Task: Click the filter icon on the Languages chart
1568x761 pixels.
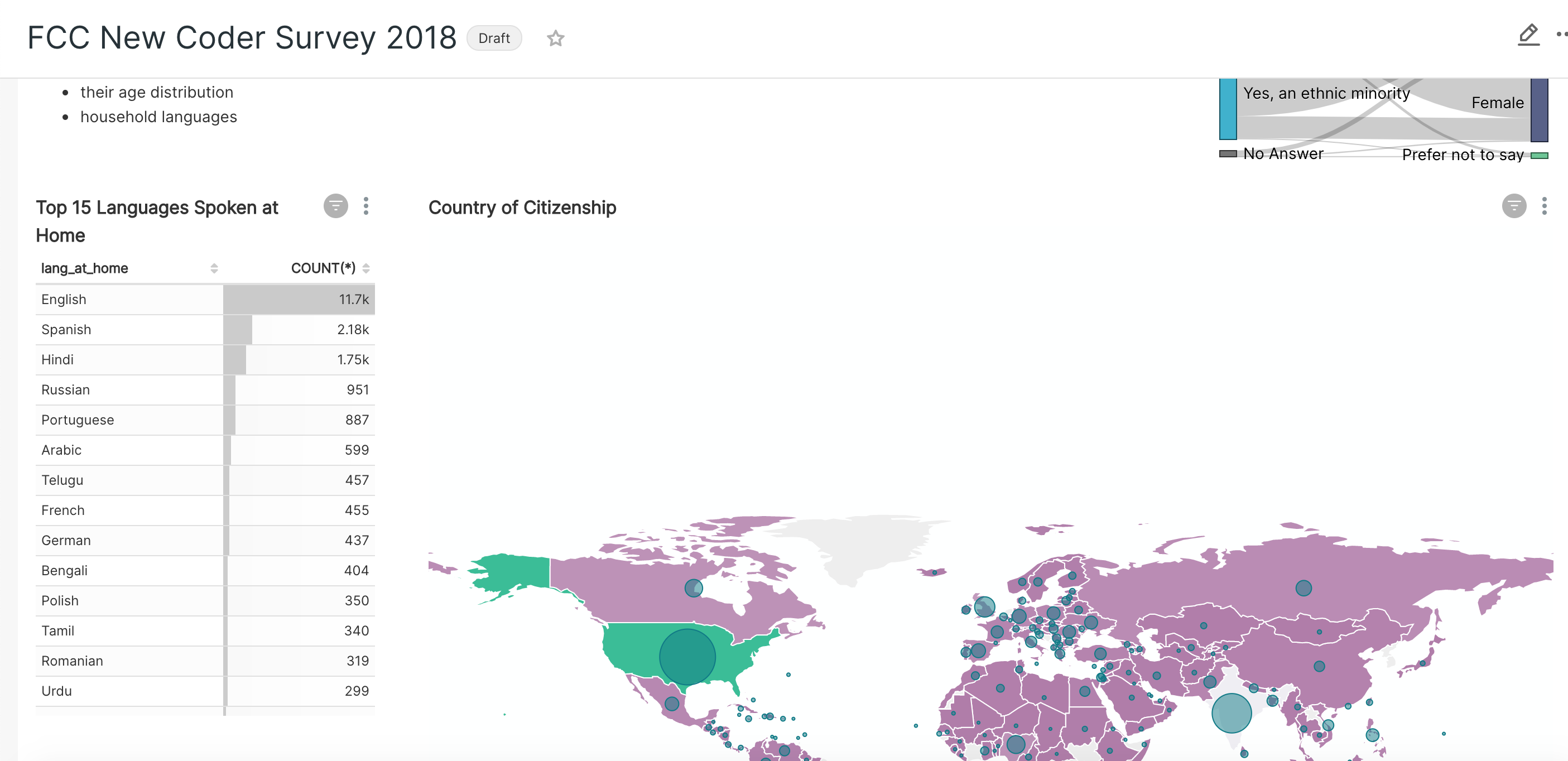Action: (335, 206)
